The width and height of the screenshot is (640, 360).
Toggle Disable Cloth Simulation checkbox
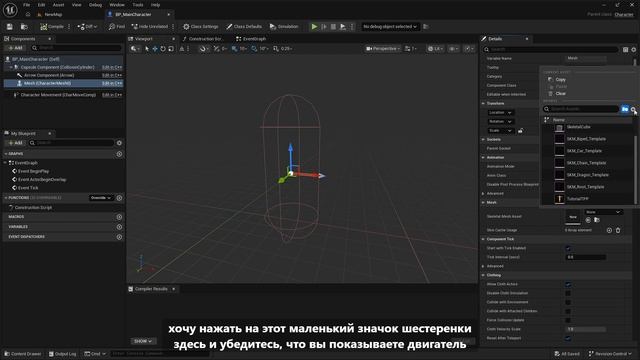tap(568, 293)
